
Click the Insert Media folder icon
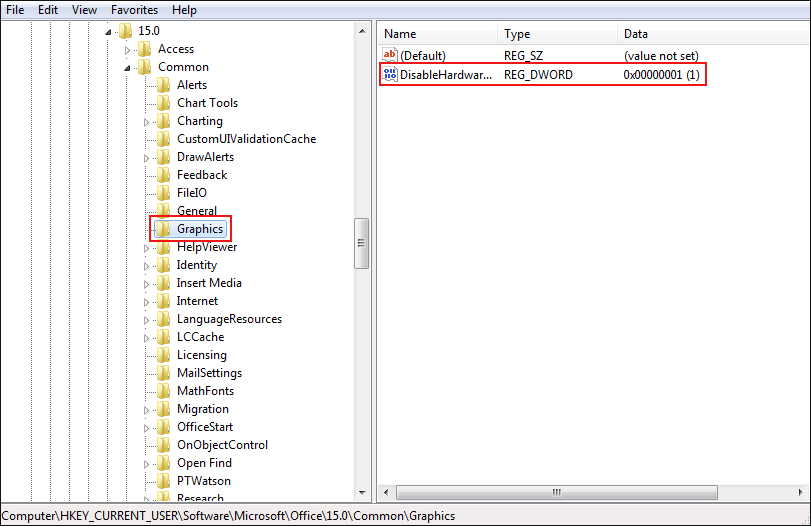pos(163,283)
